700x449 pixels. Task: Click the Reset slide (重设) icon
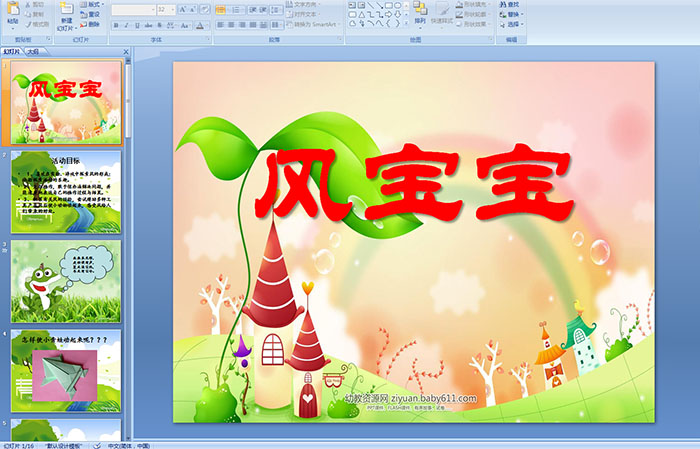[x=92, y=14]
